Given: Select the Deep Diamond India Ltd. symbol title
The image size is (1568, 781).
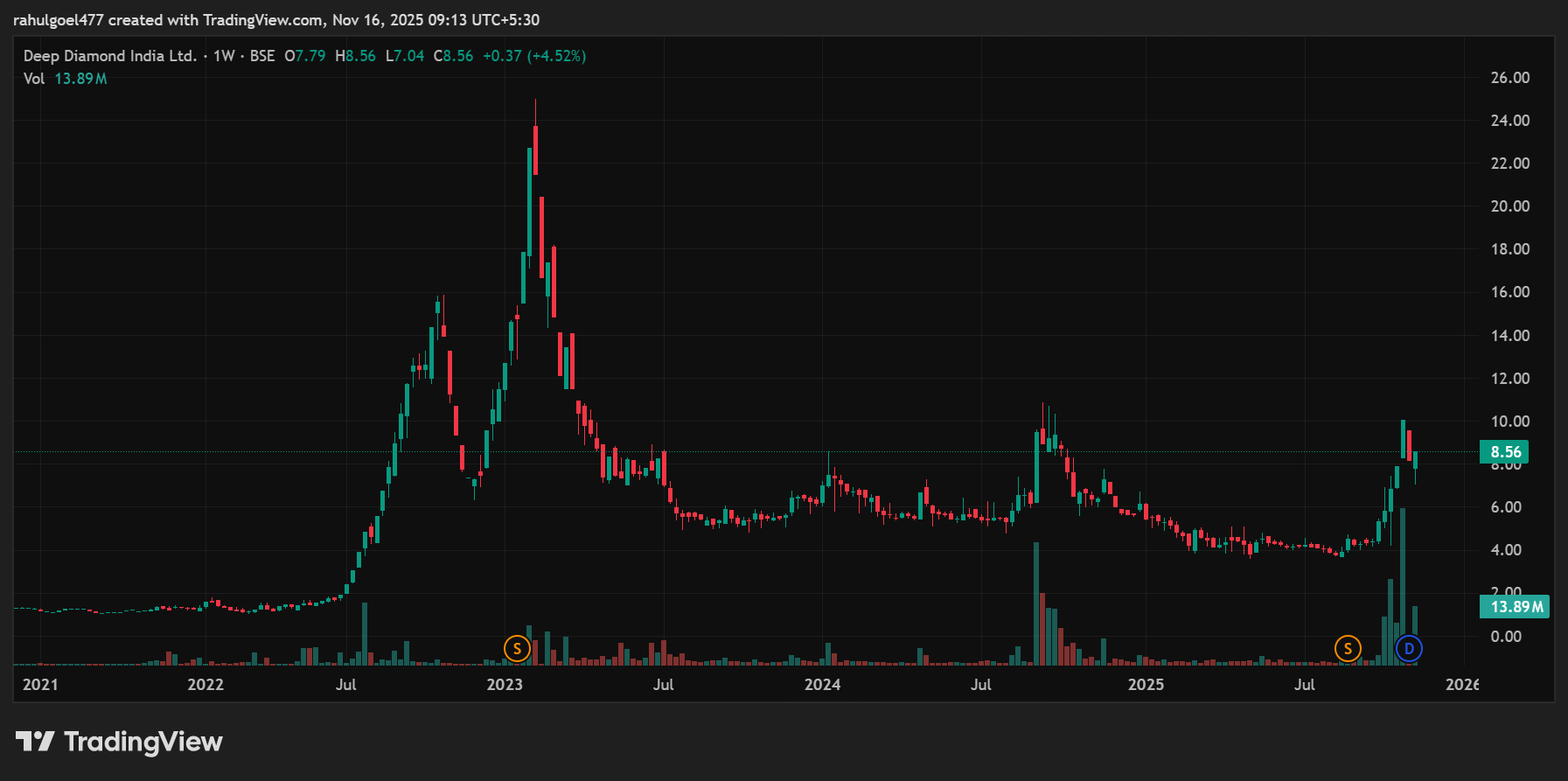Looking at the screenshot, I should 110,56.
